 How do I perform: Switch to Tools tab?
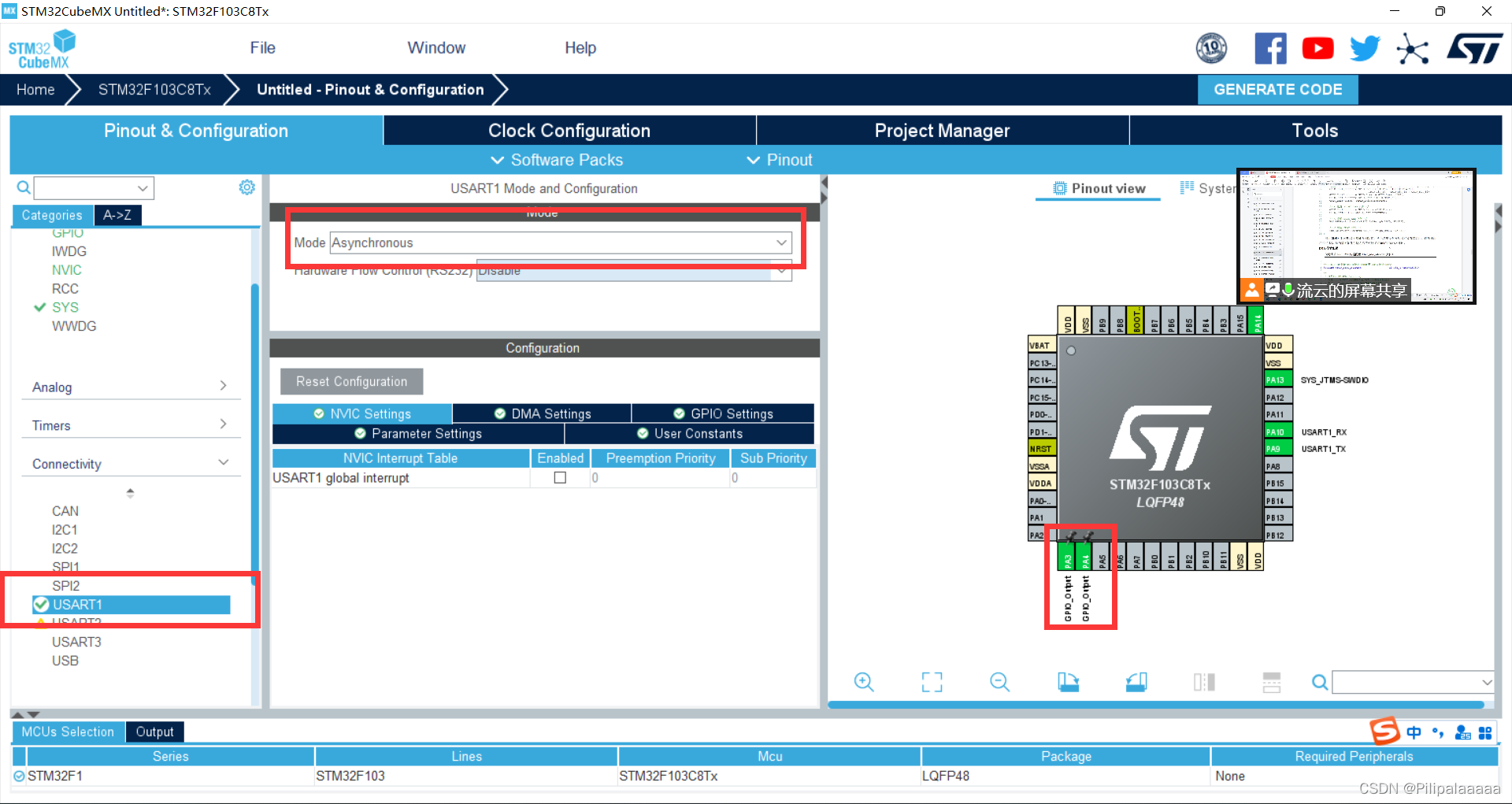1315,131
